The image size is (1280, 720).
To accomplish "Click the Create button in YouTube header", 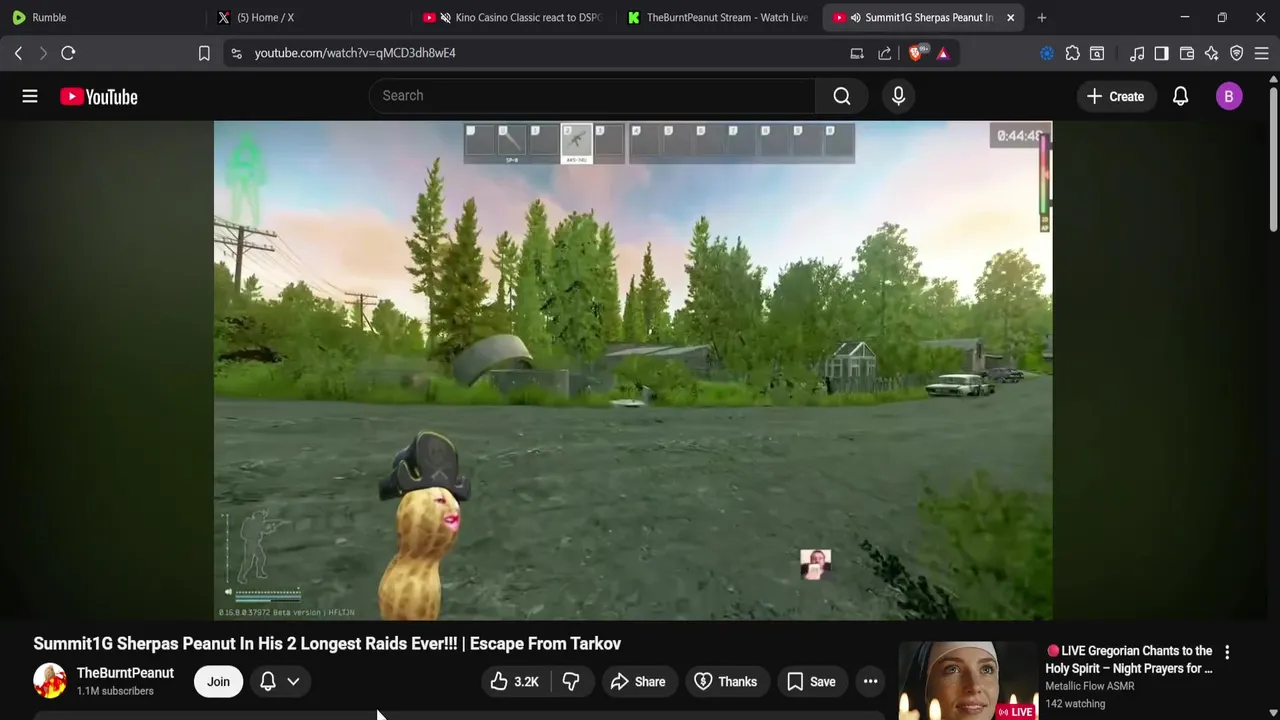I will tap(1115, 96).
